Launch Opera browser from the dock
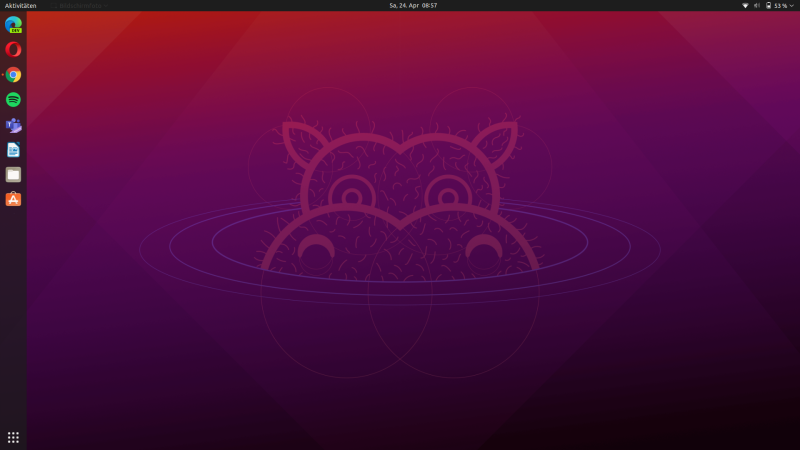The width and height of the screenshot is (800, 450). coord(13,49)
